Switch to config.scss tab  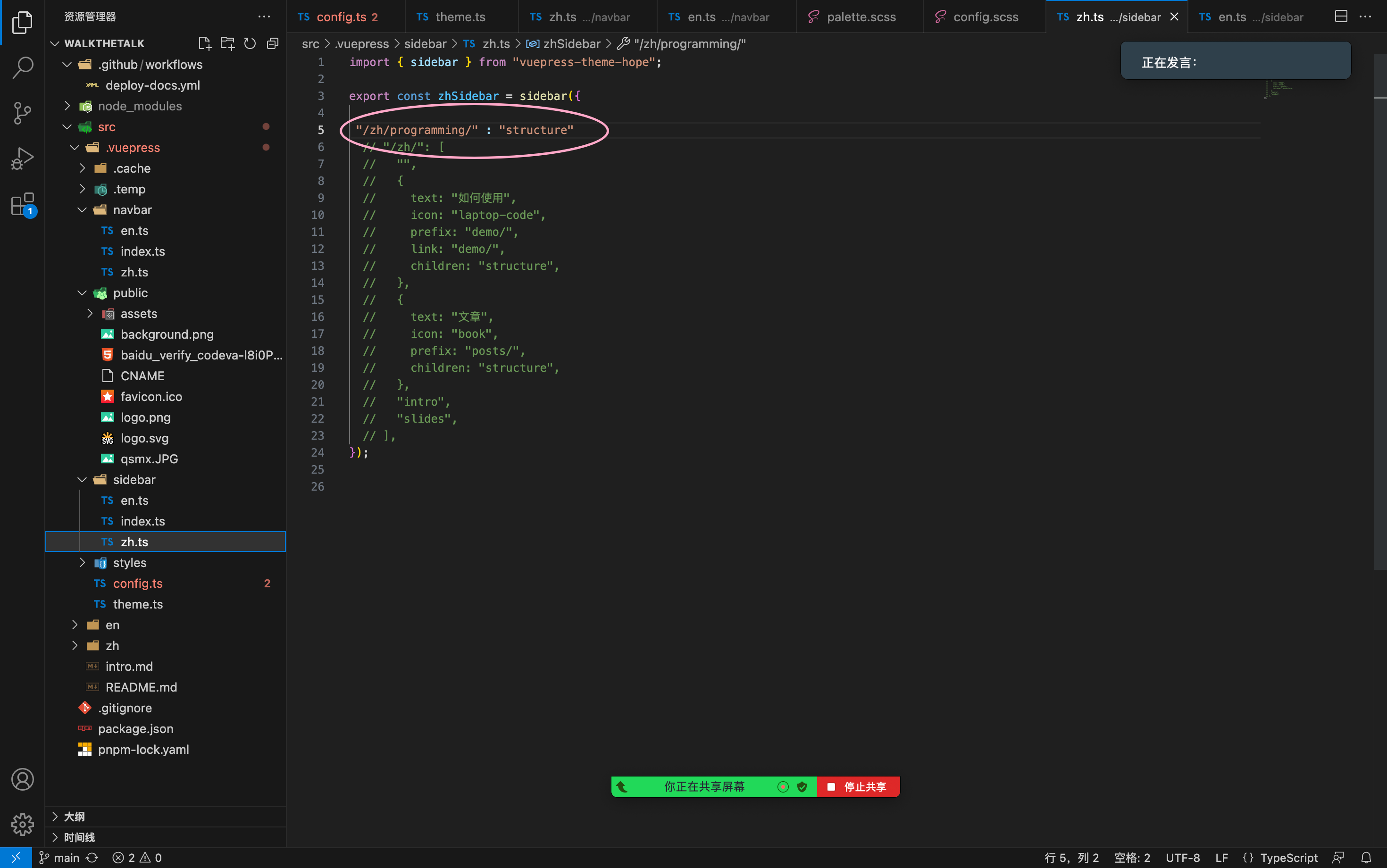(984, 17)
